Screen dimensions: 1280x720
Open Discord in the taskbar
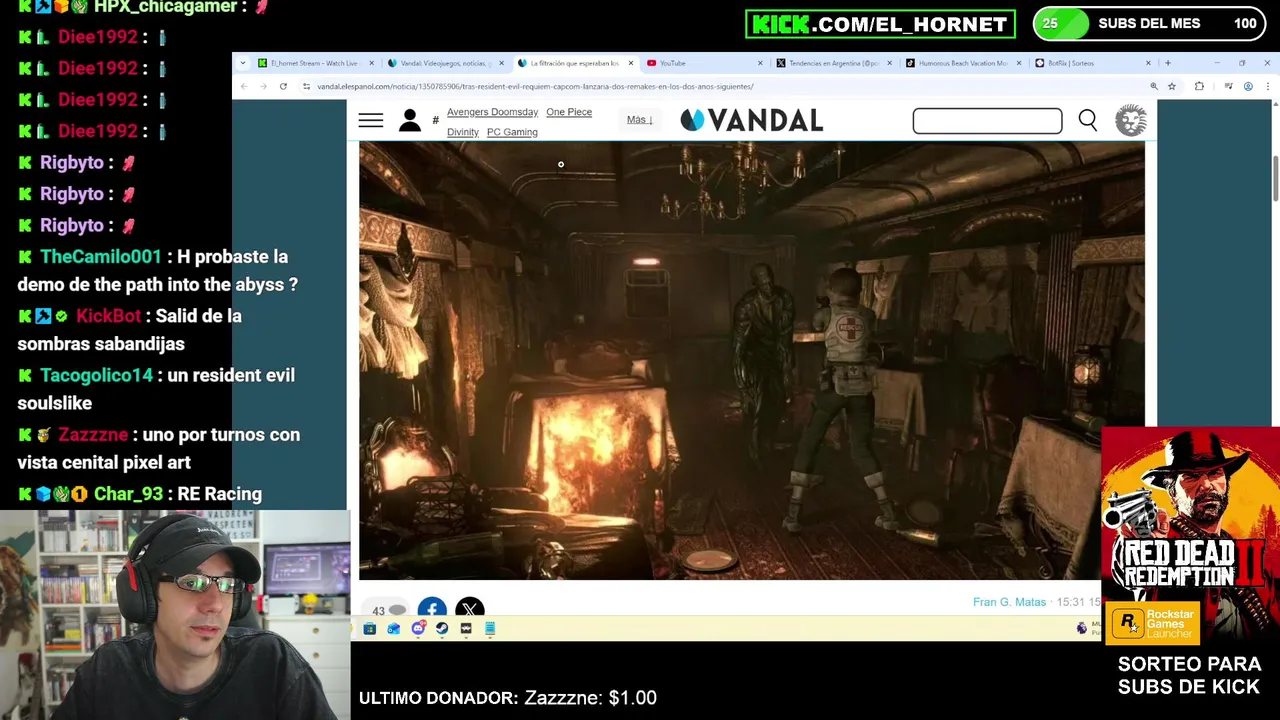pos(418,629)
